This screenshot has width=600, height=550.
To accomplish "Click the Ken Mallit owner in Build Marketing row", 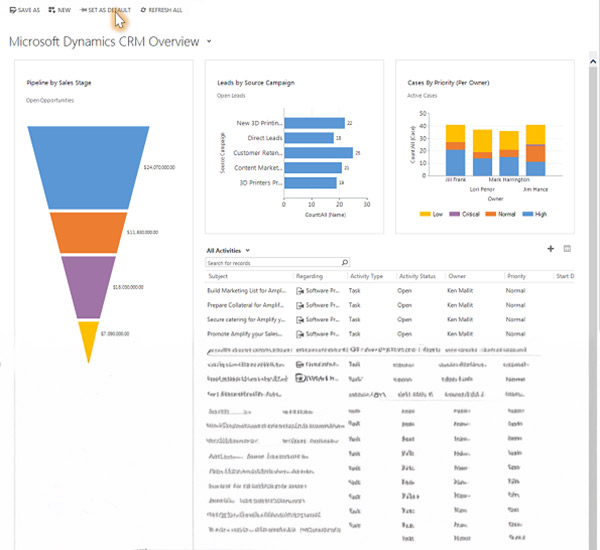I will click(x=460, y=291).
